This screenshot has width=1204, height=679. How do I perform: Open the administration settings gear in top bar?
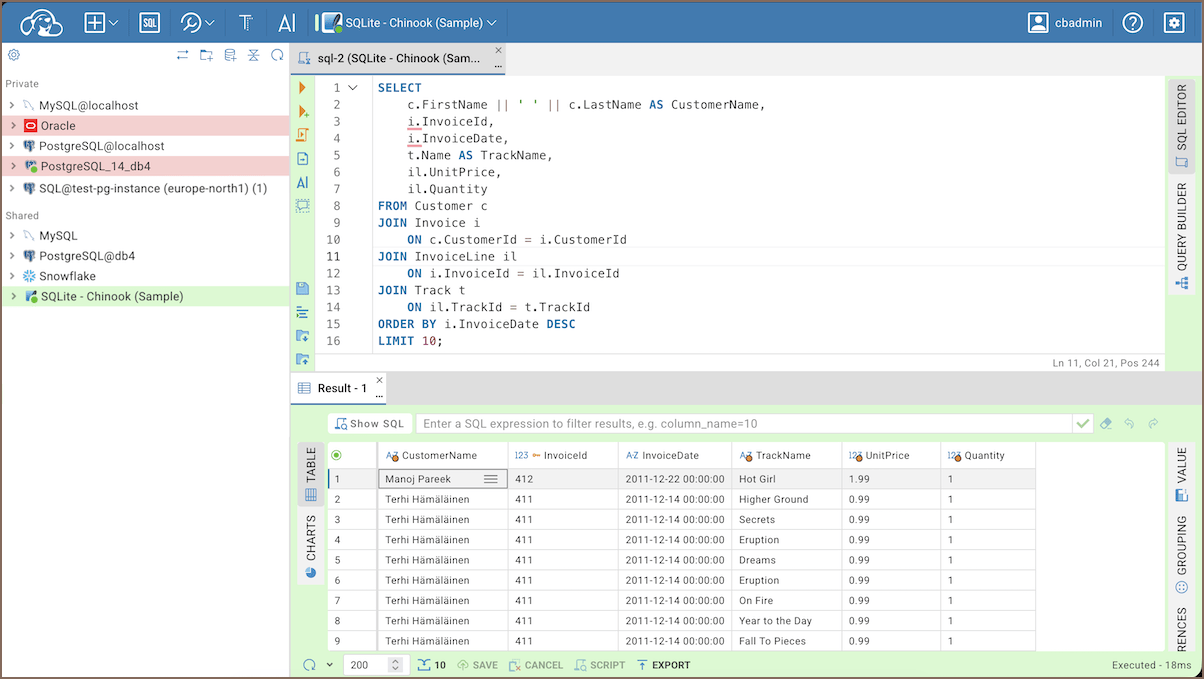[x=1175, y=22]
